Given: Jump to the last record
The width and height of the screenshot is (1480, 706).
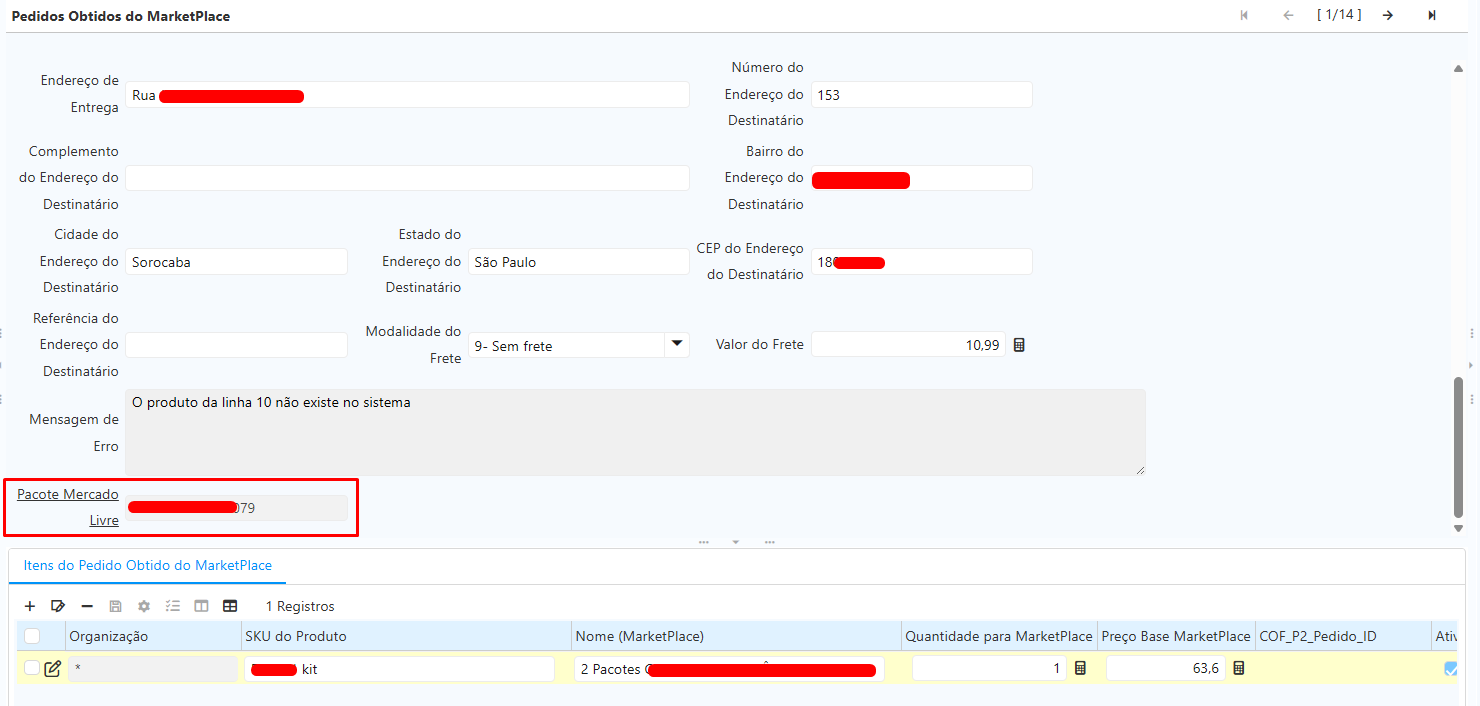Looking at the screenshot, I should click(1432, 15).
